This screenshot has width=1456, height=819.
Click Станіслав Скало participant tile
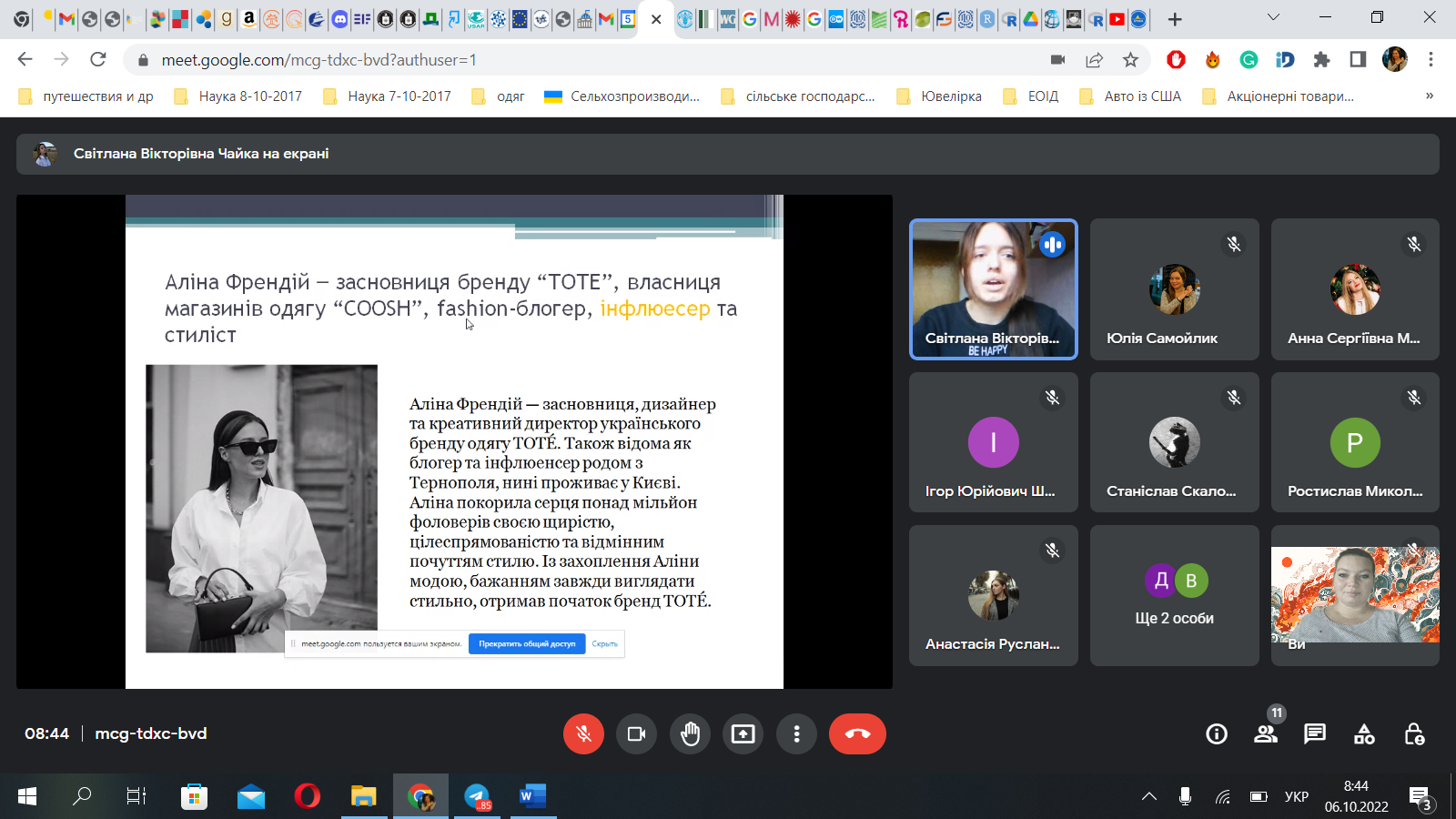(1175, 442)
